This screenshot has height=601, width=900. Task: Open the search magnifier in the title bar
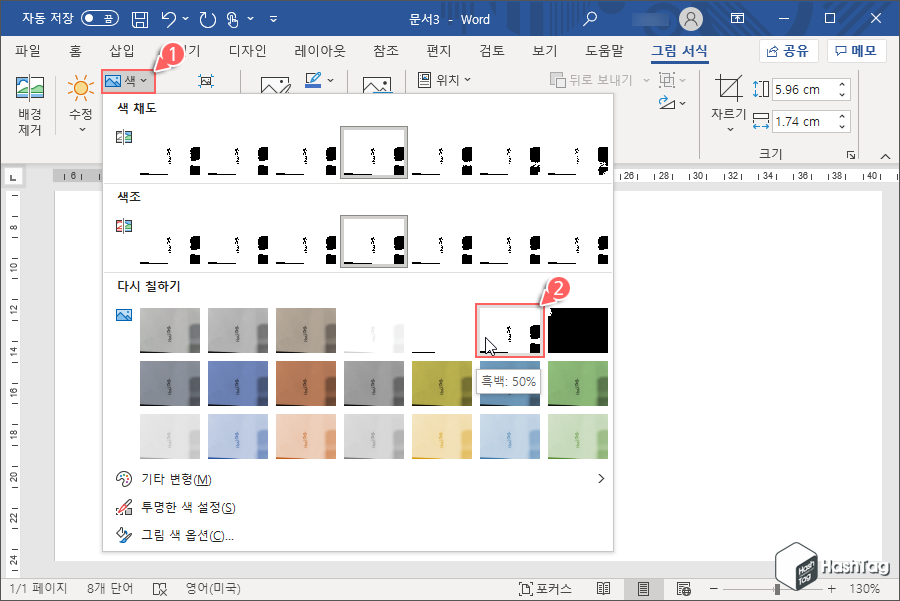point(589,19)
